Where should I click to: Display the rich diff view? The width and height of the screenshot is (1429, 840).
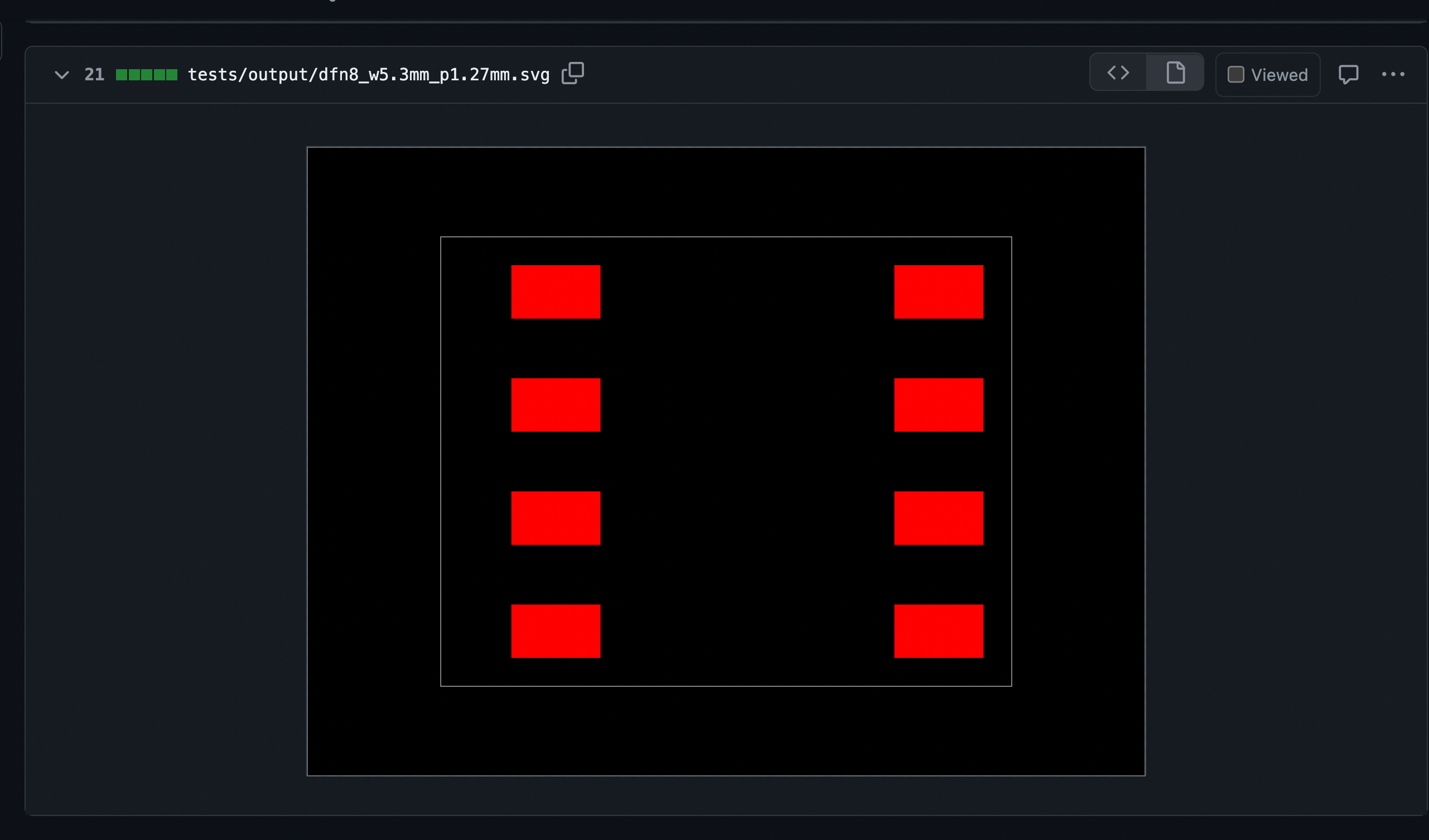1175,73
